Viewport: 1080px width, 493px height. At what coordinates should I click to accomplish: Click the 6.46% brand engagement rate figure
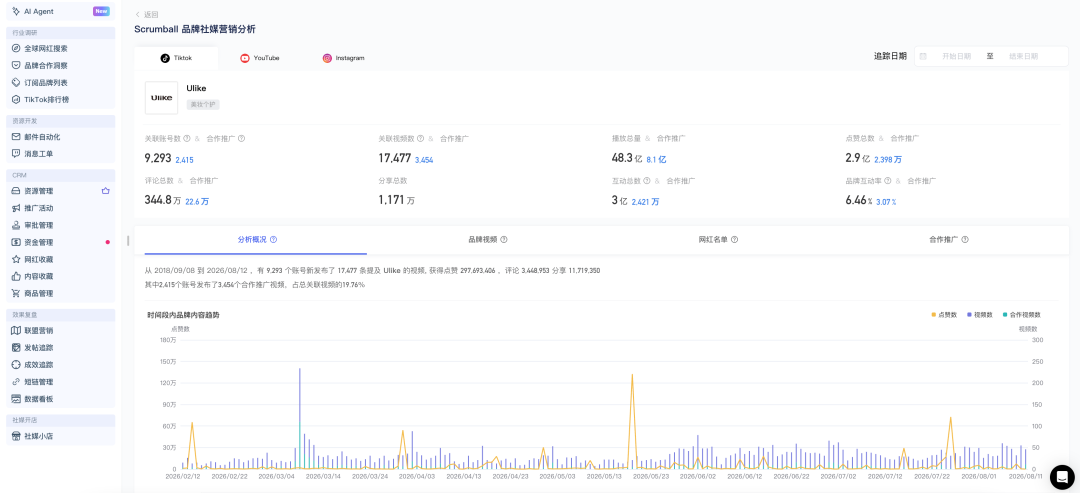(x=859, y=201)
